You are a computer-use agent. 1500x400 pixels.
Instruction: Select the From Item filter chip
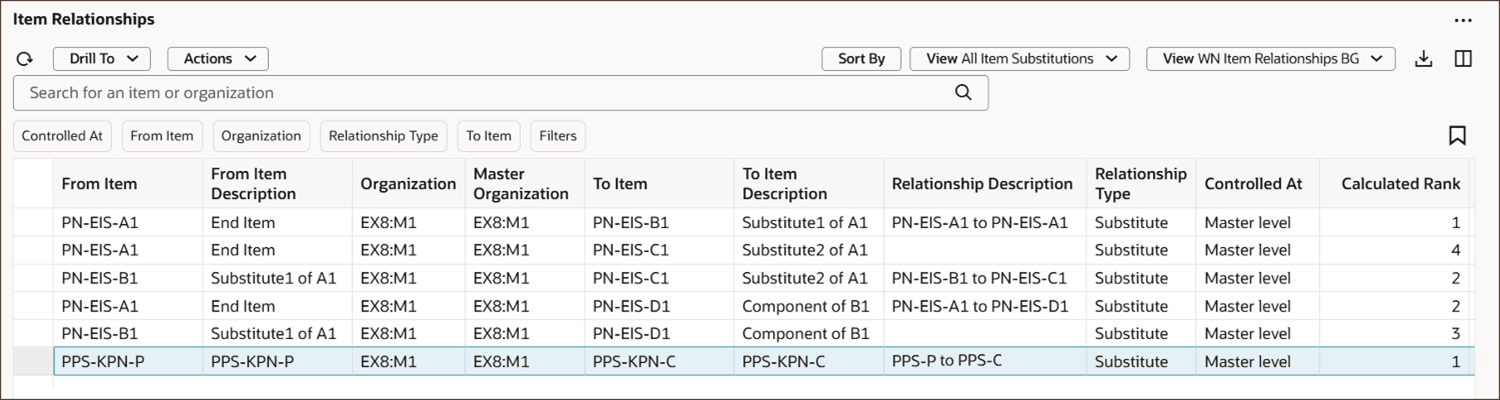[162, 136]
